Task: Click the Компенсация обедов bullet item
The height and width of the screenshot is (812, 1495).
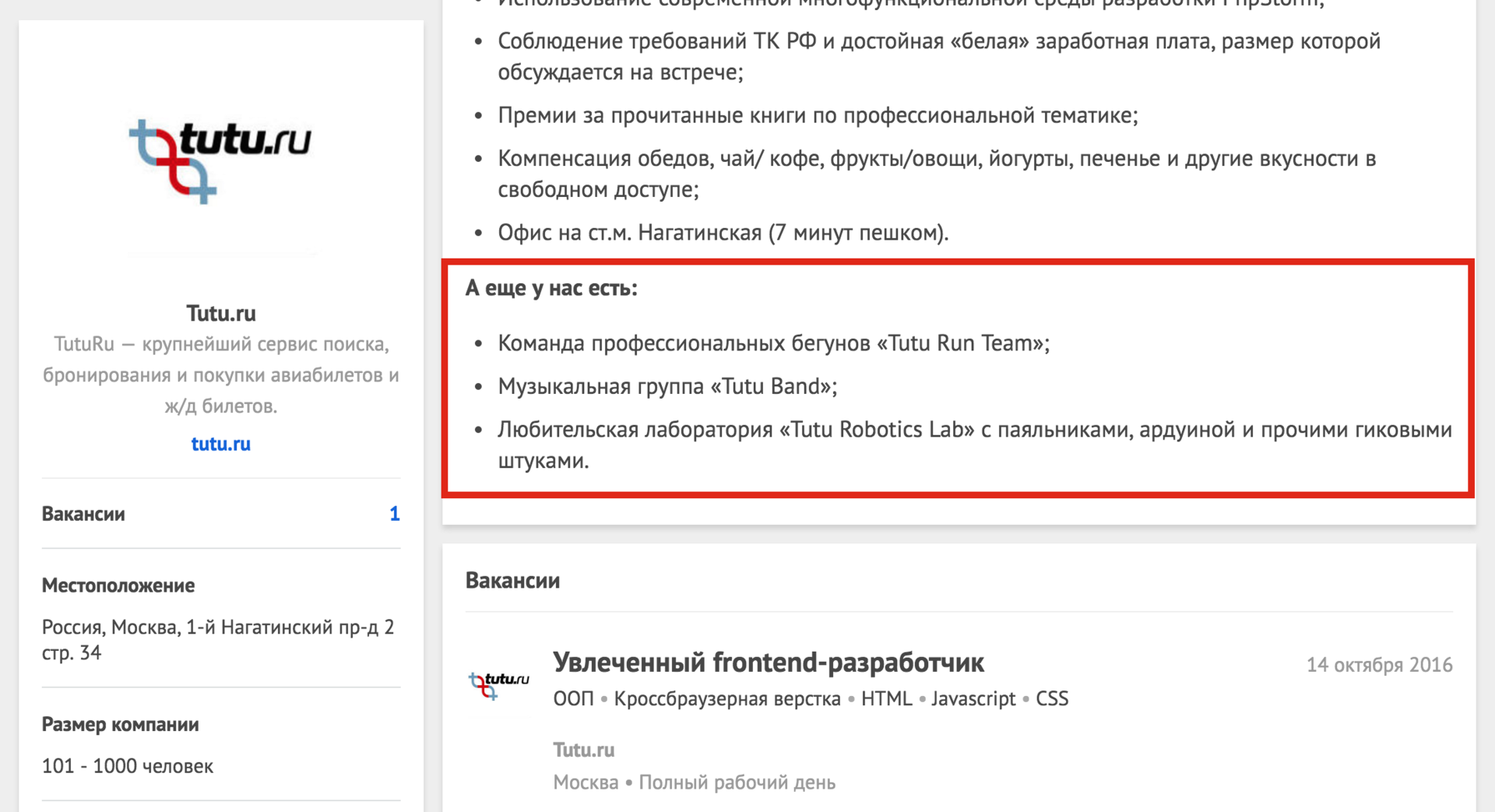Action: [937, 174]
